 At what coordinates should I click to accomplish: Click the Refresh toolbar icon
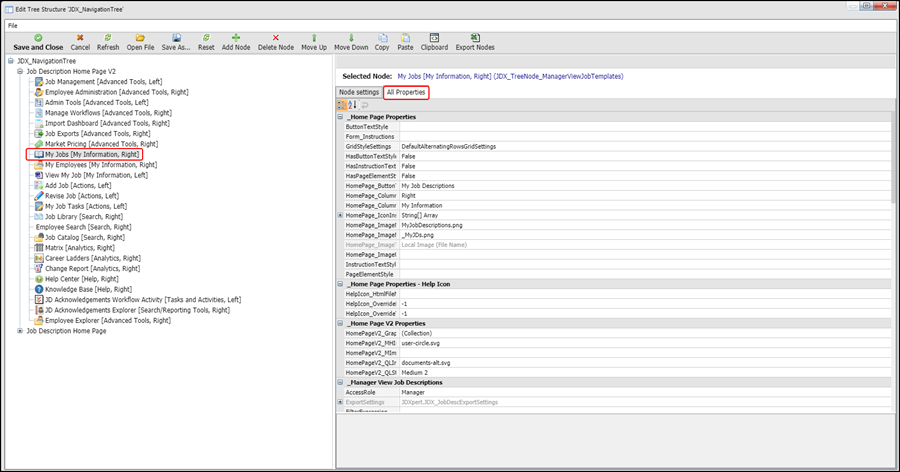click(x=108, y=37)
